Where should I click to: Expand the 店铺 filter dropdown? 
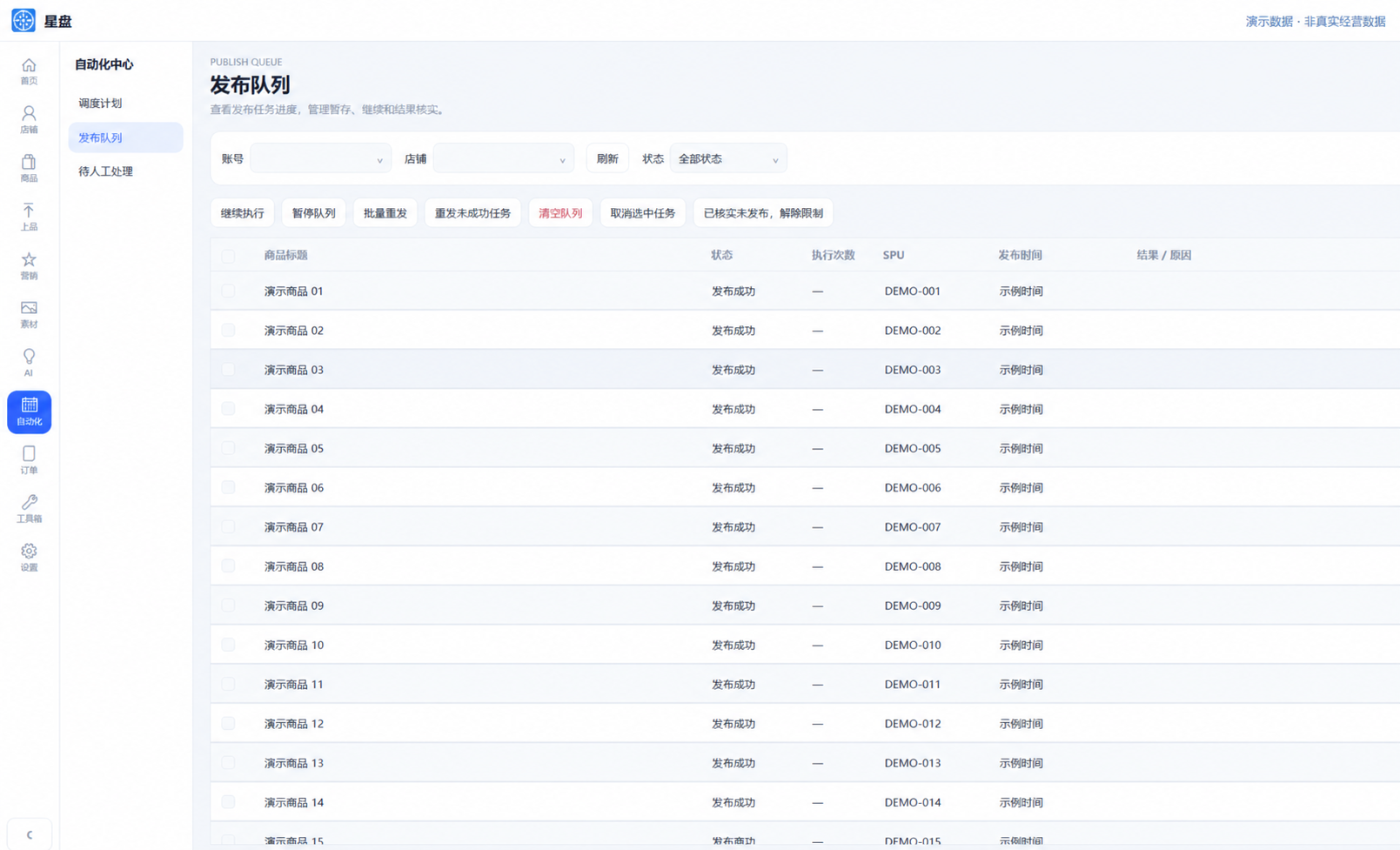[x=503, y=158]
